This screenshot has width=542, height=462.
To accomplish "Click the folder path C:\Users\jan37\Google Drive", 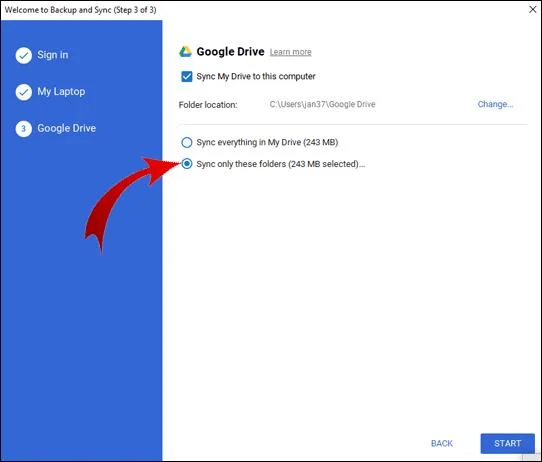I will [322, 104].
